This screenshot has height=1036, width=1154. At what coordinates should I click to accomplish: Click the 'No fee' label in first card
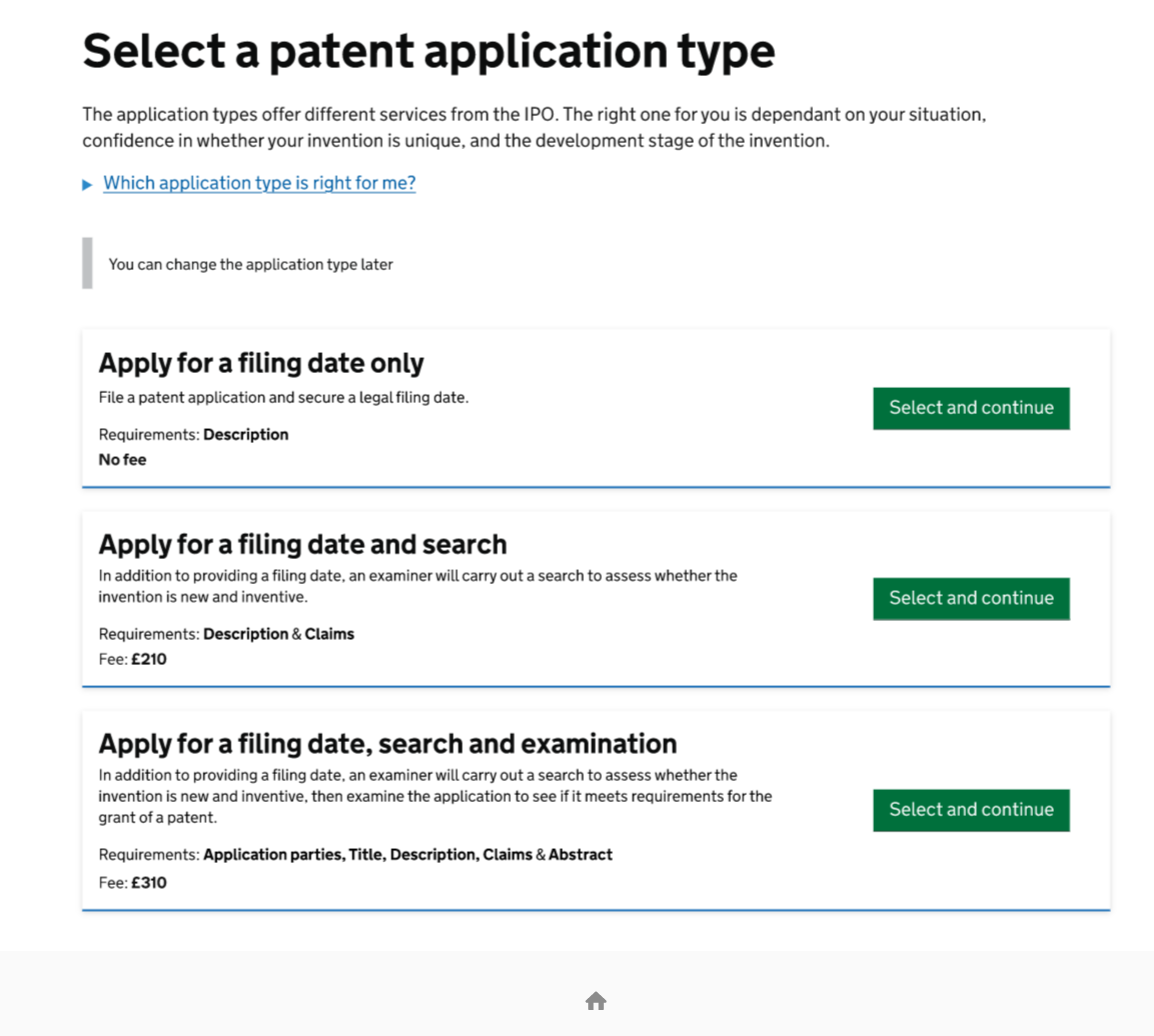pos(122,460)
